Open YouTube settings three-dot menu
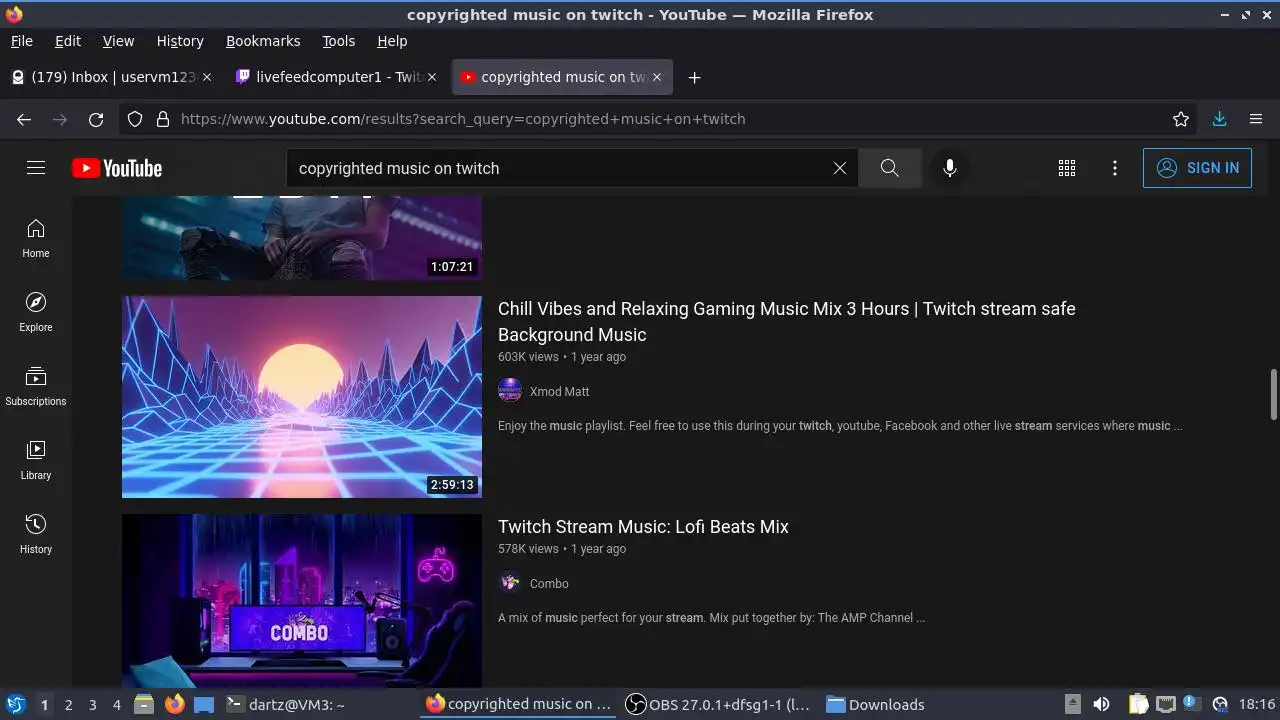 [1115, 168]
